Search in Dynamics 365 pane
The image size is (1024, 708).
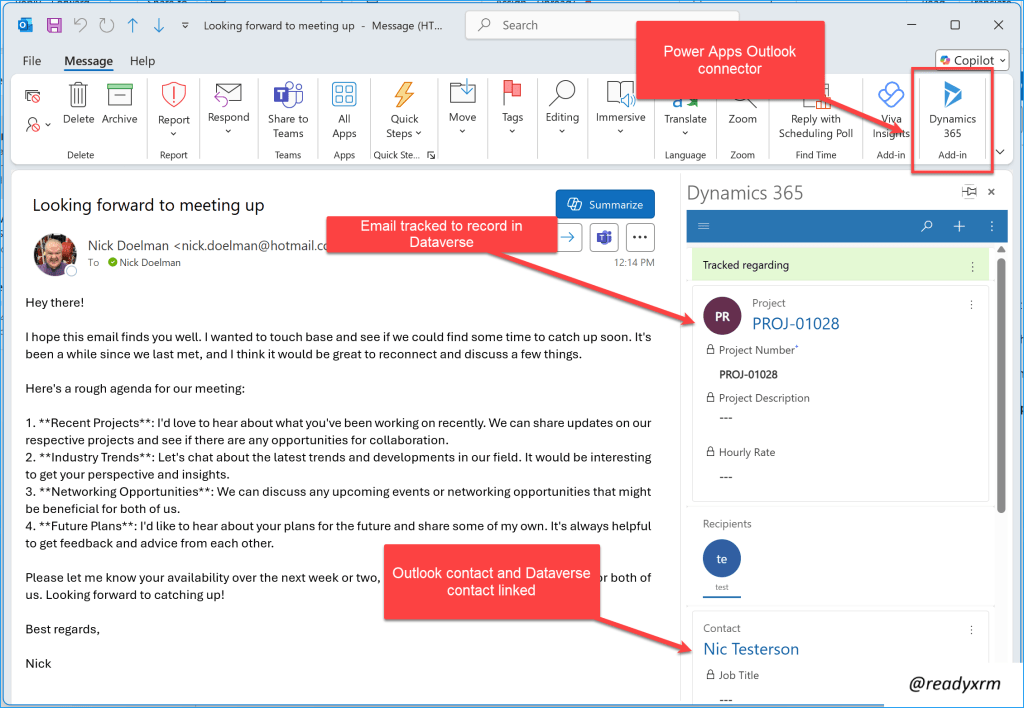(927, 226)
